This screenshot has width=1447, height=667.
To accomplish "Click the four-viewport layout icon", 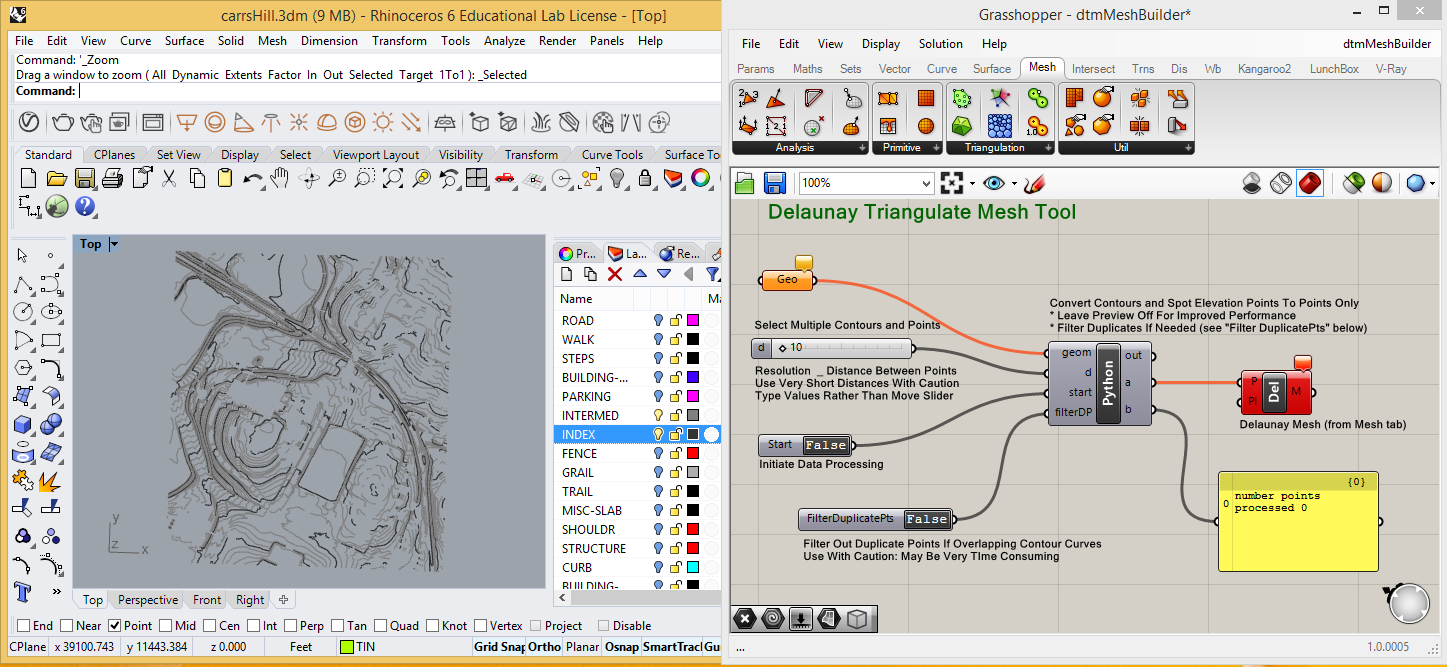I will coord(477,178).
